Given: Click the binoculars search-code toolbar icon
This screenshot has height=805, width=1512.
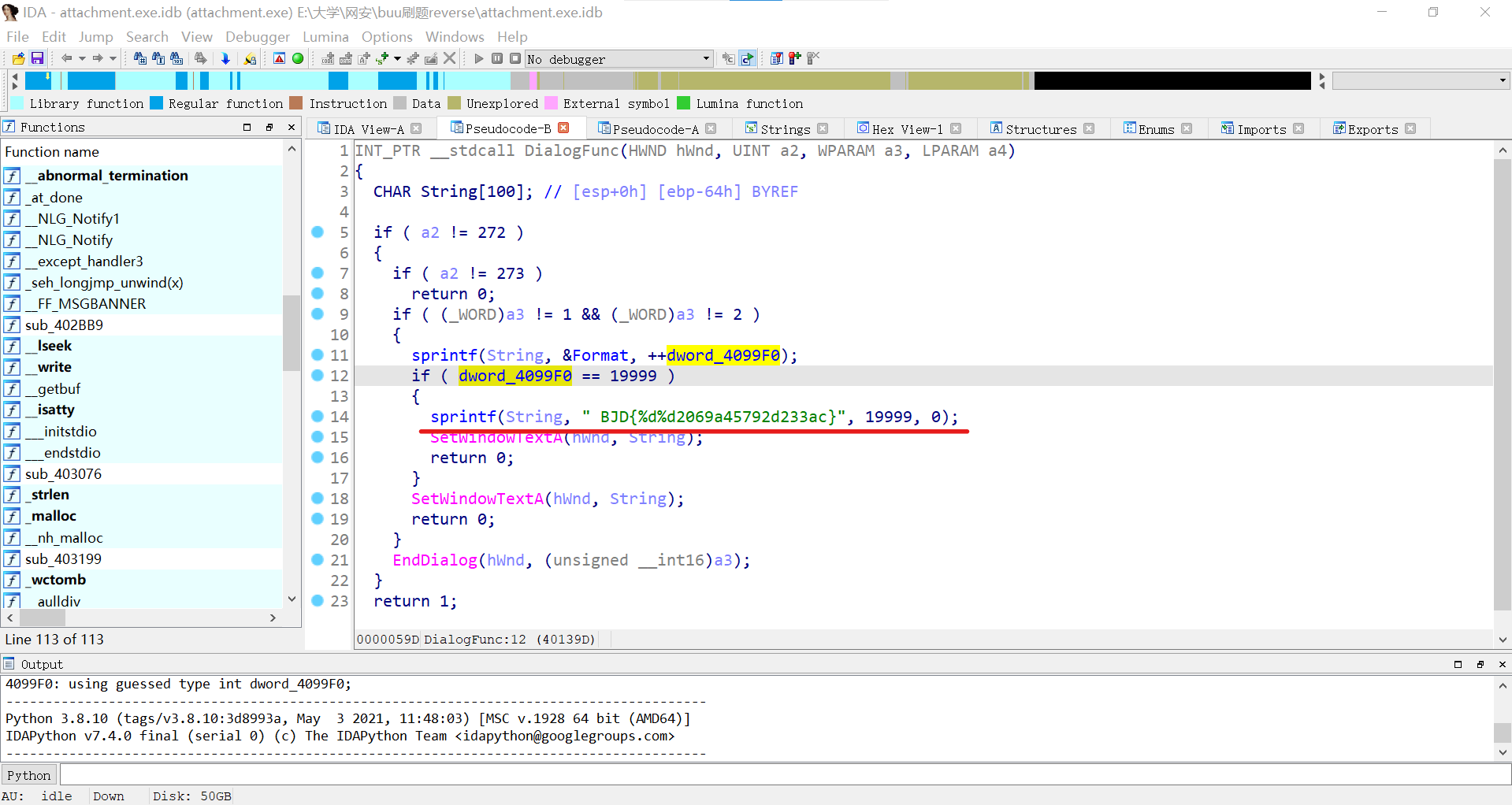Looking at the screenshot, I should tap(139, 58).
